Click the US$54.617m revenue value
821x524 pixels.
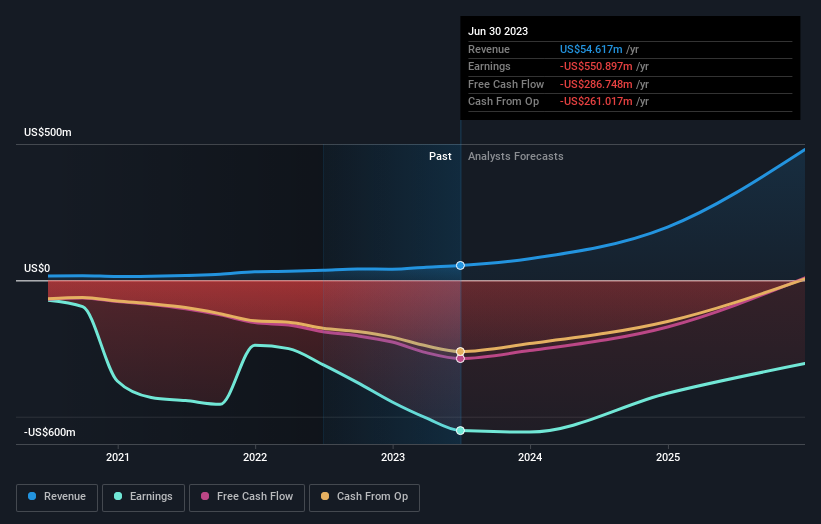click(x=591, y=49)
